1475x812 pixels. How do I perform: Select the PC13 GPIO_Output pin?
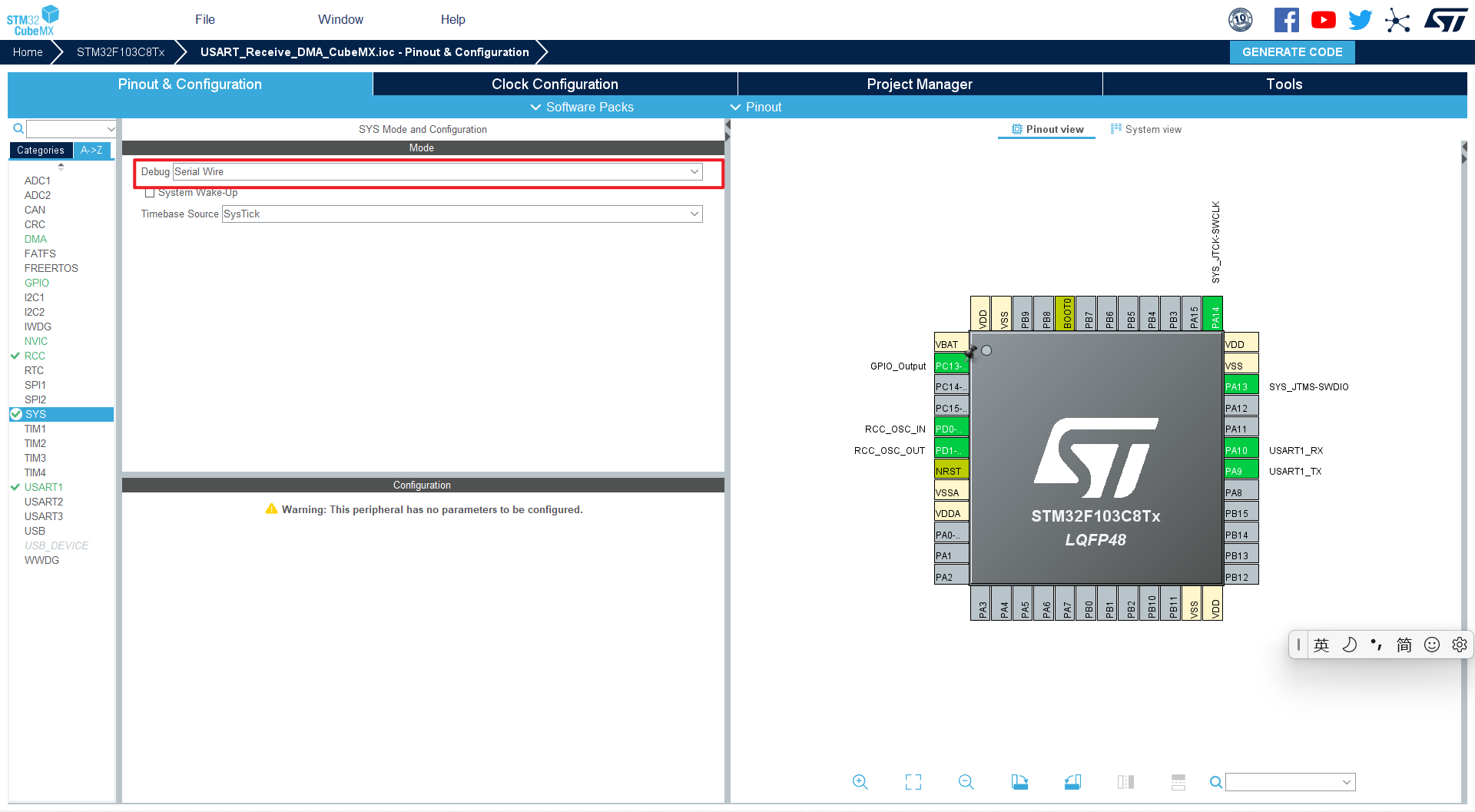951,366
